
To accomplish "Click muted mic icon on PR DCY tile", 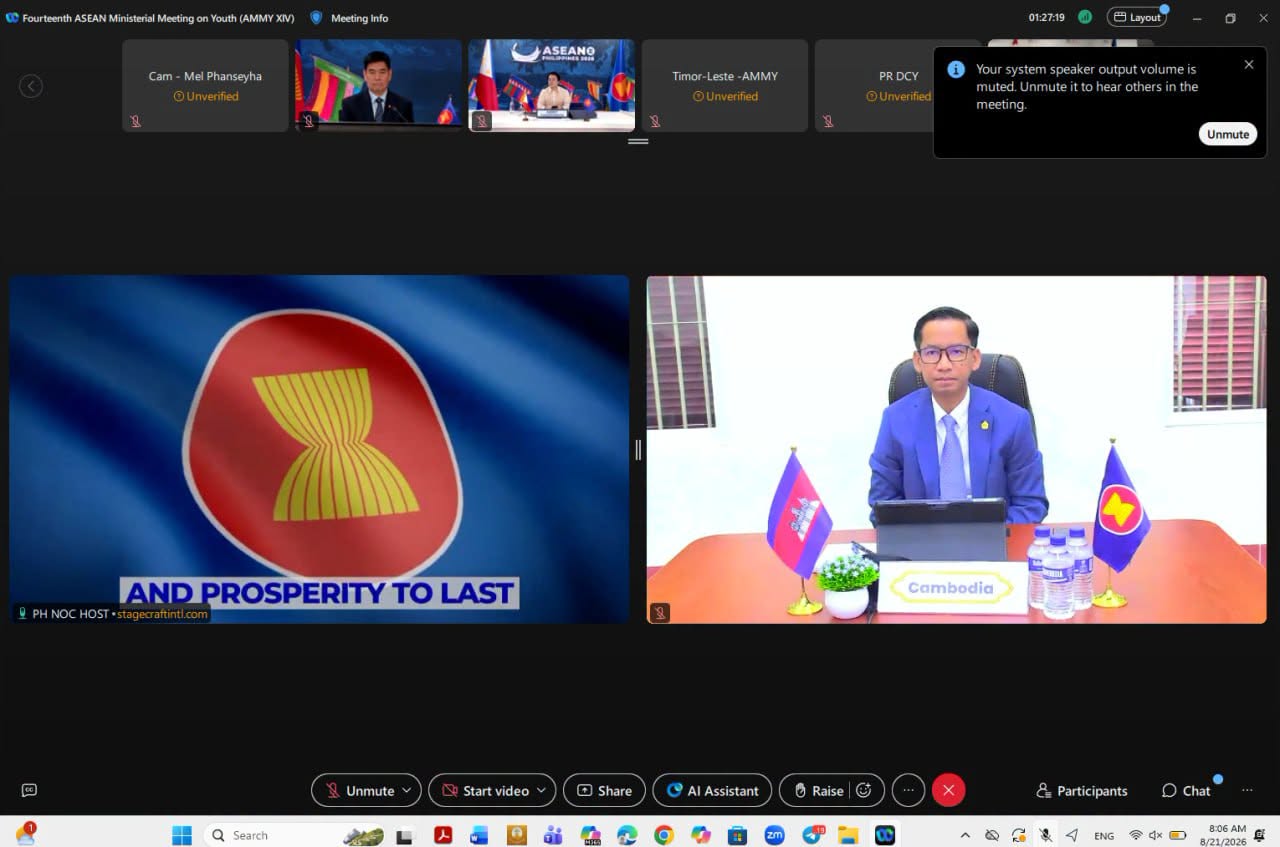I will pos(828,121).
